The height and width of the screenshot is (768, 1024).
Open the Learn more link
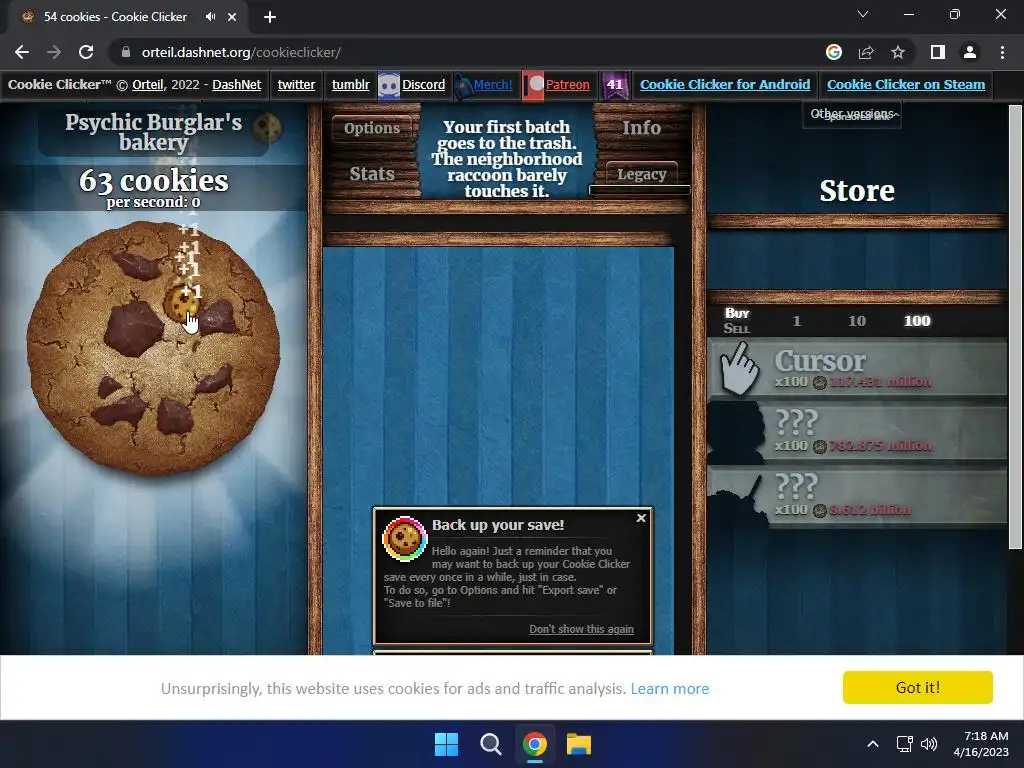(x=669, y=688)
